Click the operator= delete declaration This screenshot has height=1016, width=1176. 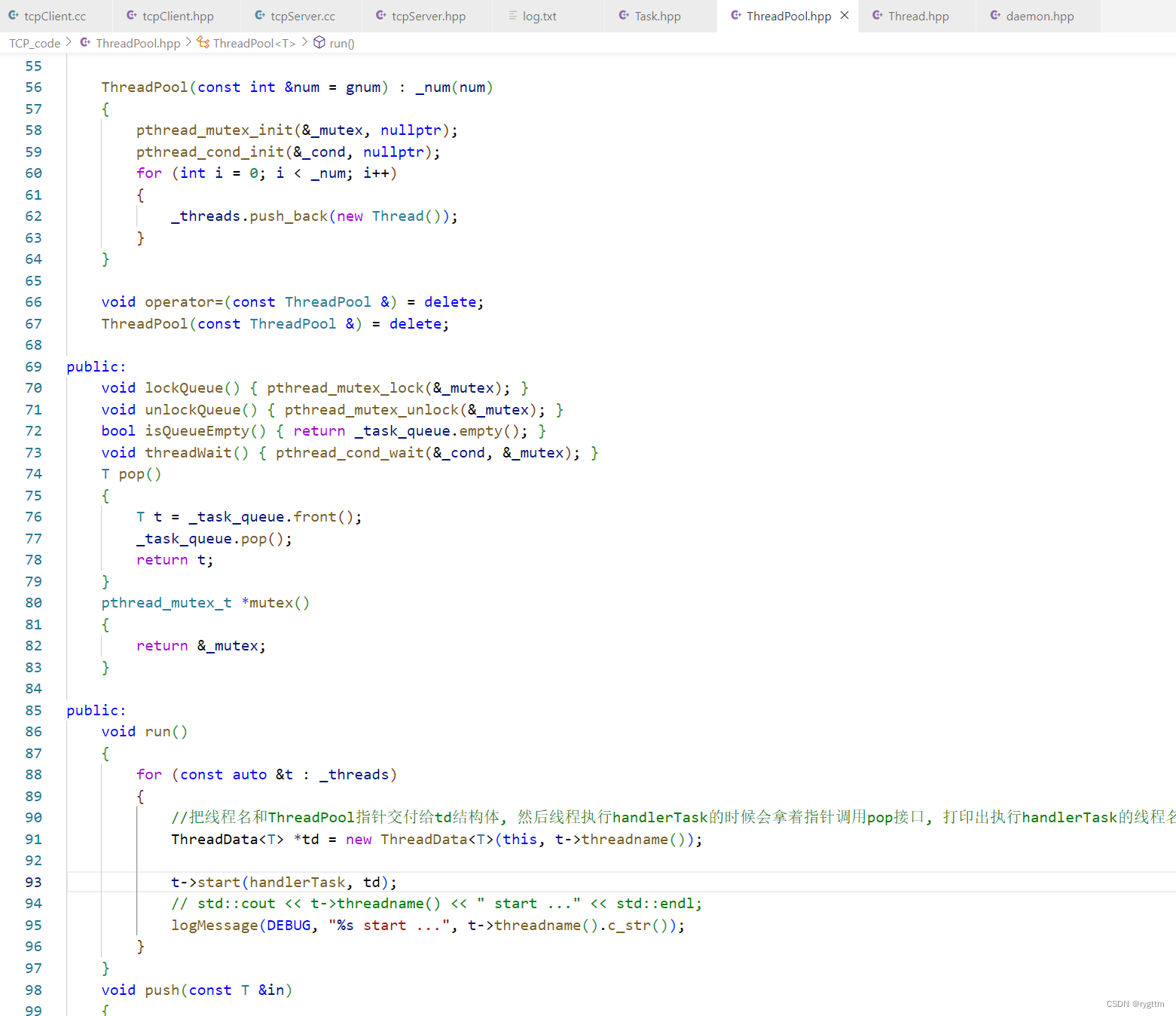coord(292,302)
